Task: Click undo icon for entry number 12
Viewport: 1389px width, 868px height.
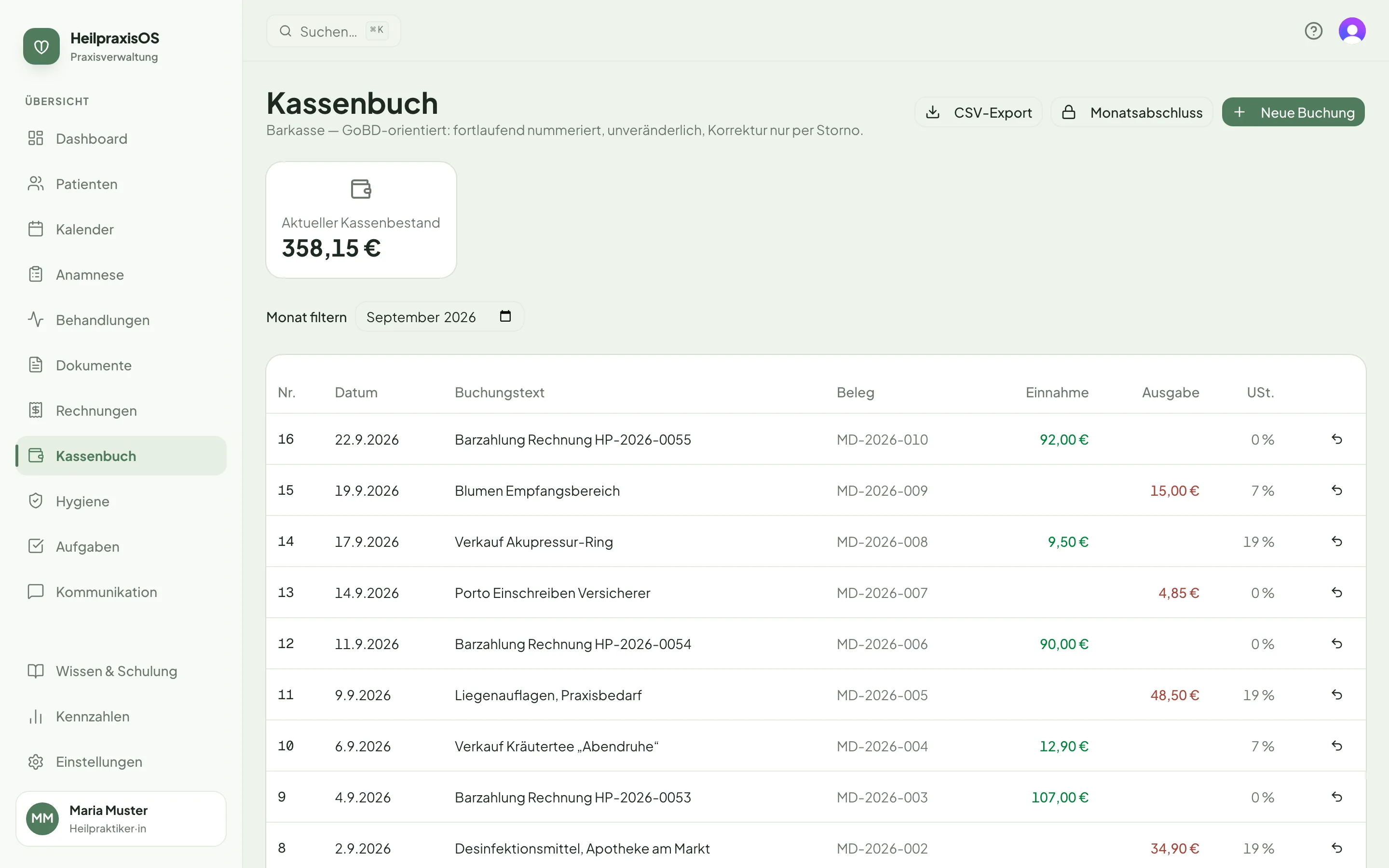Action: (1337, 644)
